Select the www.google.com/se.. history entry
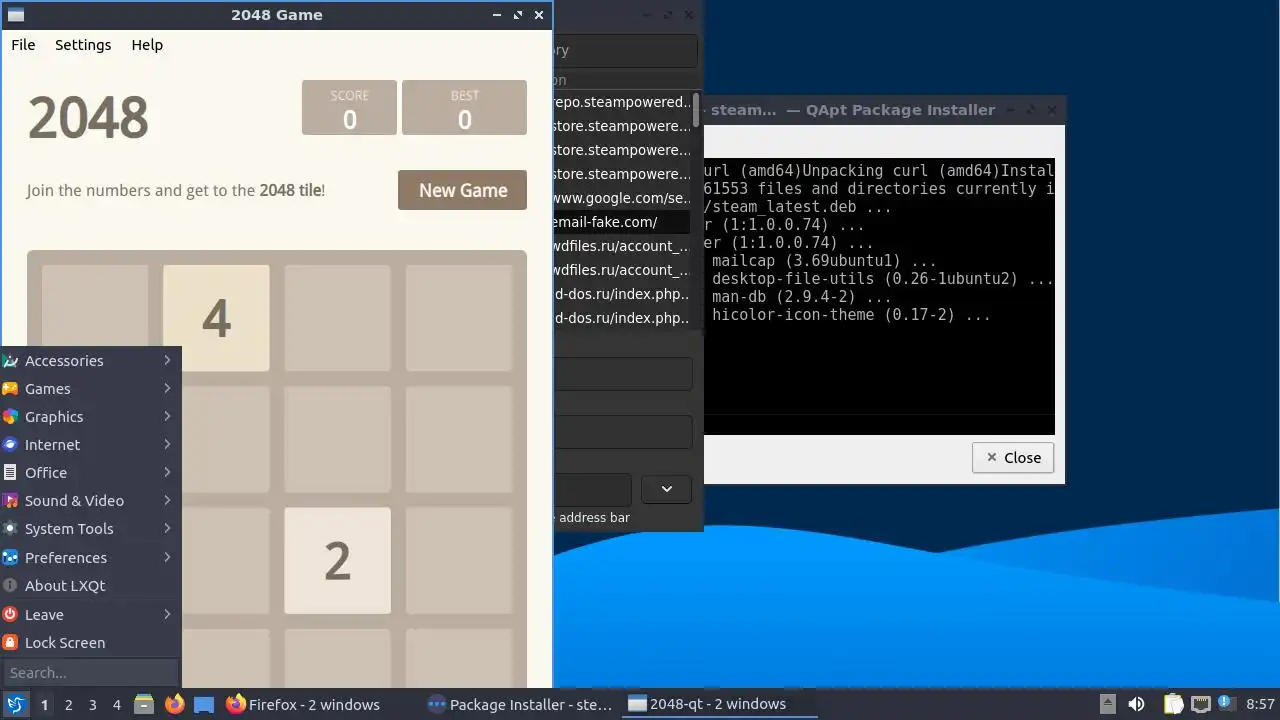The height and width of the screenshot is (720, 1280). [621, 198]
